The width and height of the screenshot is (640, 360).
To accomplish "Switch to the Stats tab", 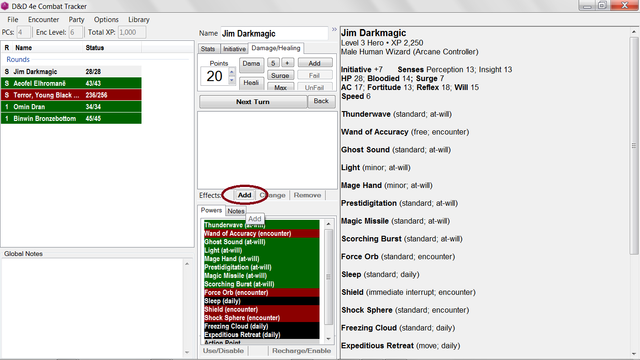I will [208, 49].
